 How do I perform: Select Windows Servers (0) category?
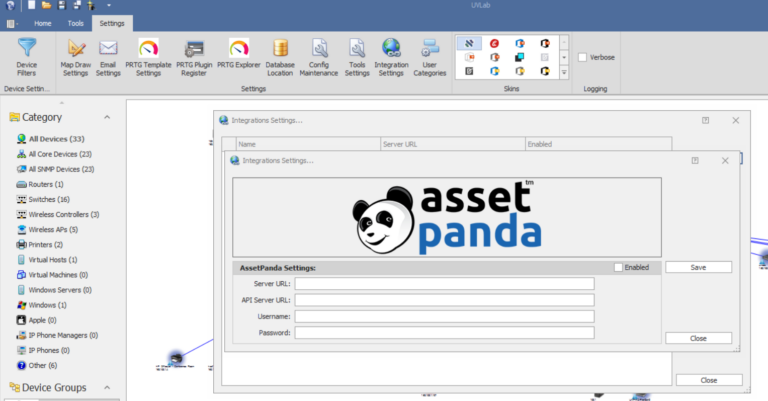coord(54,290)
